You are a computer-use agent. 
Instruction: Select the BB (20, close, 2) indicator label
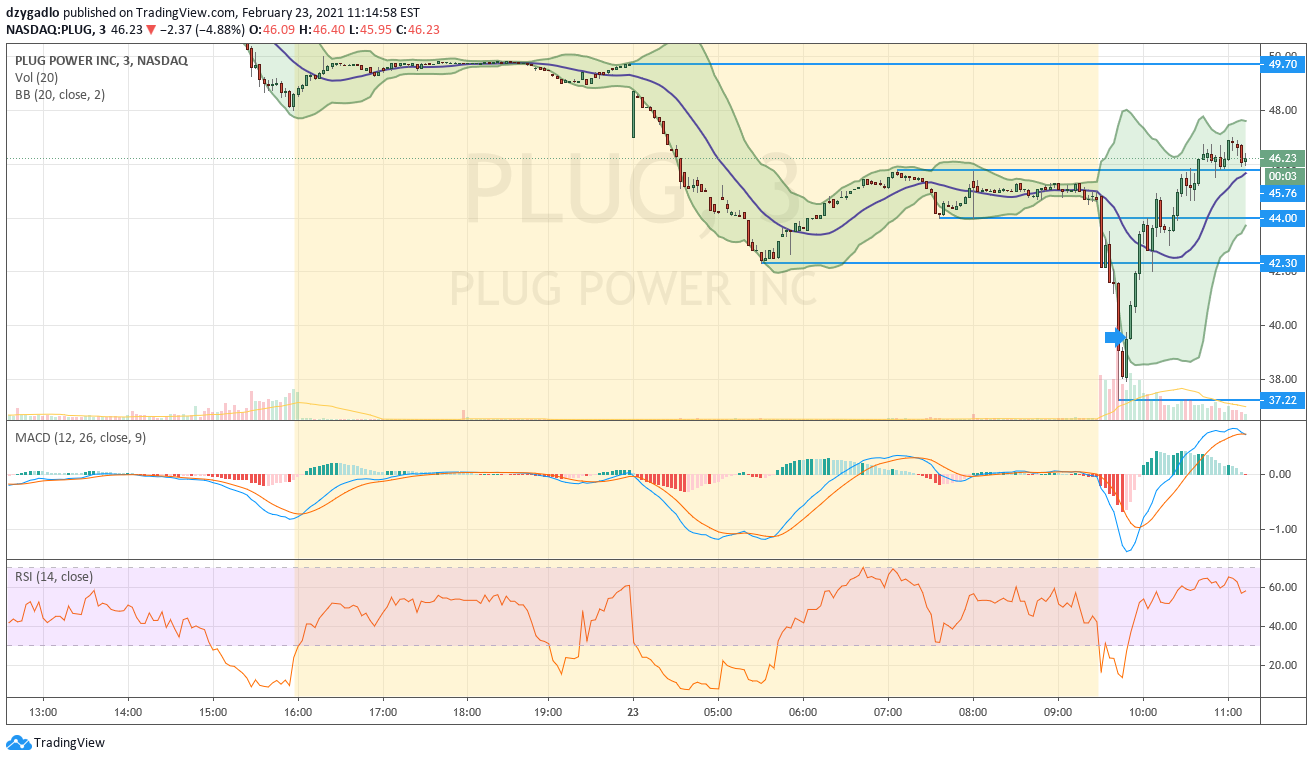(59, 95)
